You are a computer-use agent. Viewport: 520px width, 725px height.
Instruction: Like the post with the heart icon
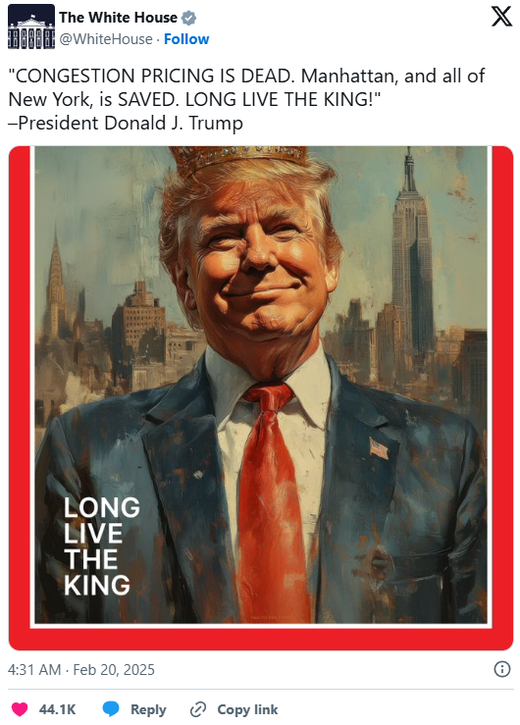(x=19, y=709)
